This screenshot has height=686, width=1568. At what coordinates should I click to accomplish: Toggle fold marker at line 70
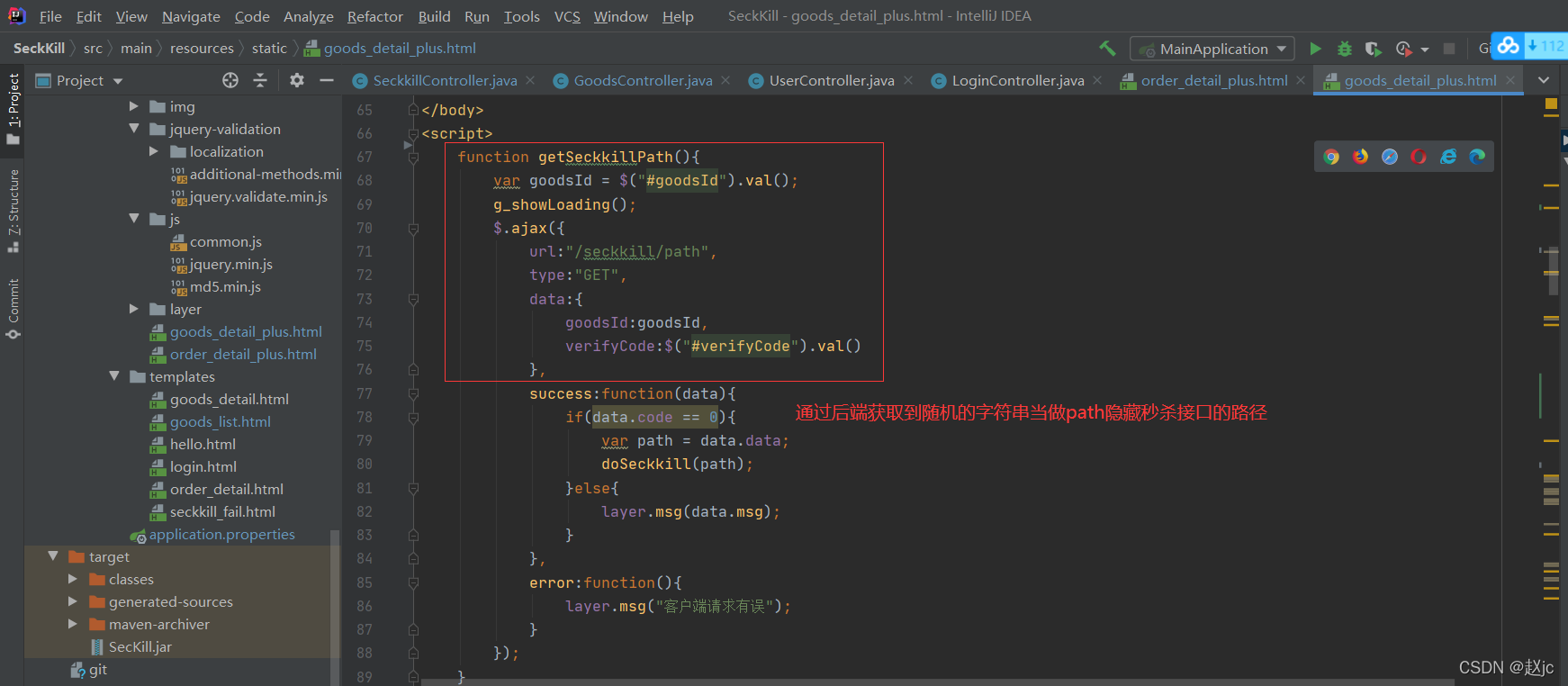click(x=413, y=229)
